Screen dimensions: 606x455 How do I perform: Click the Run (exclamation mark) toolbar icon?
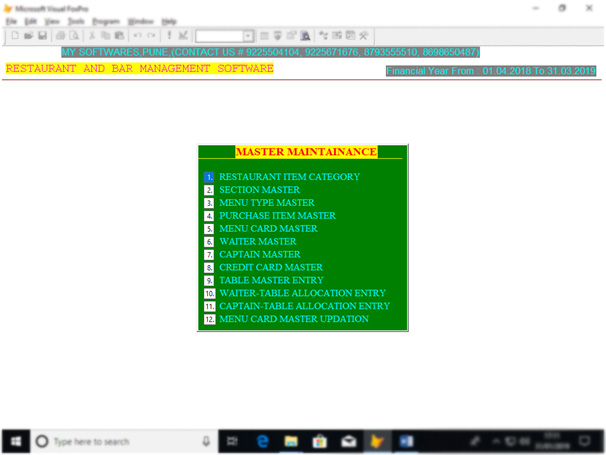tap(169, 36)
